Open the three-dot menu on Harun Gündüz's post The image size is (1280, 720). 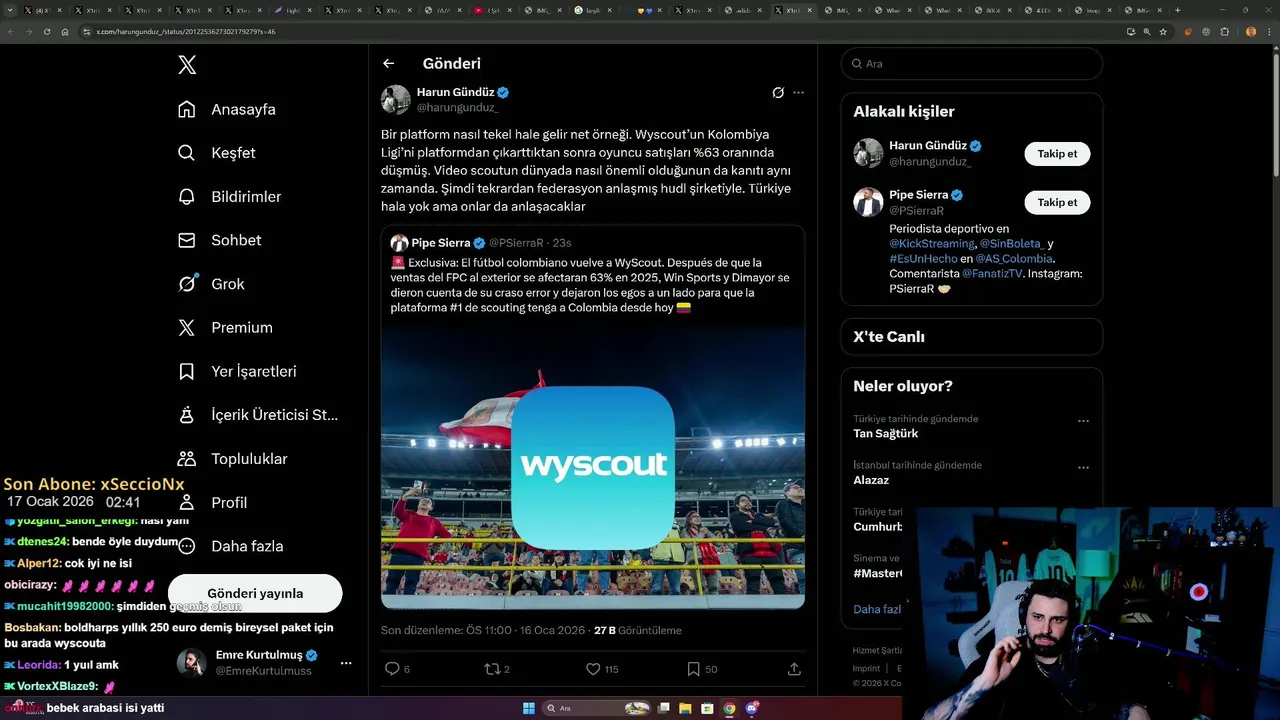click(798, 92)
